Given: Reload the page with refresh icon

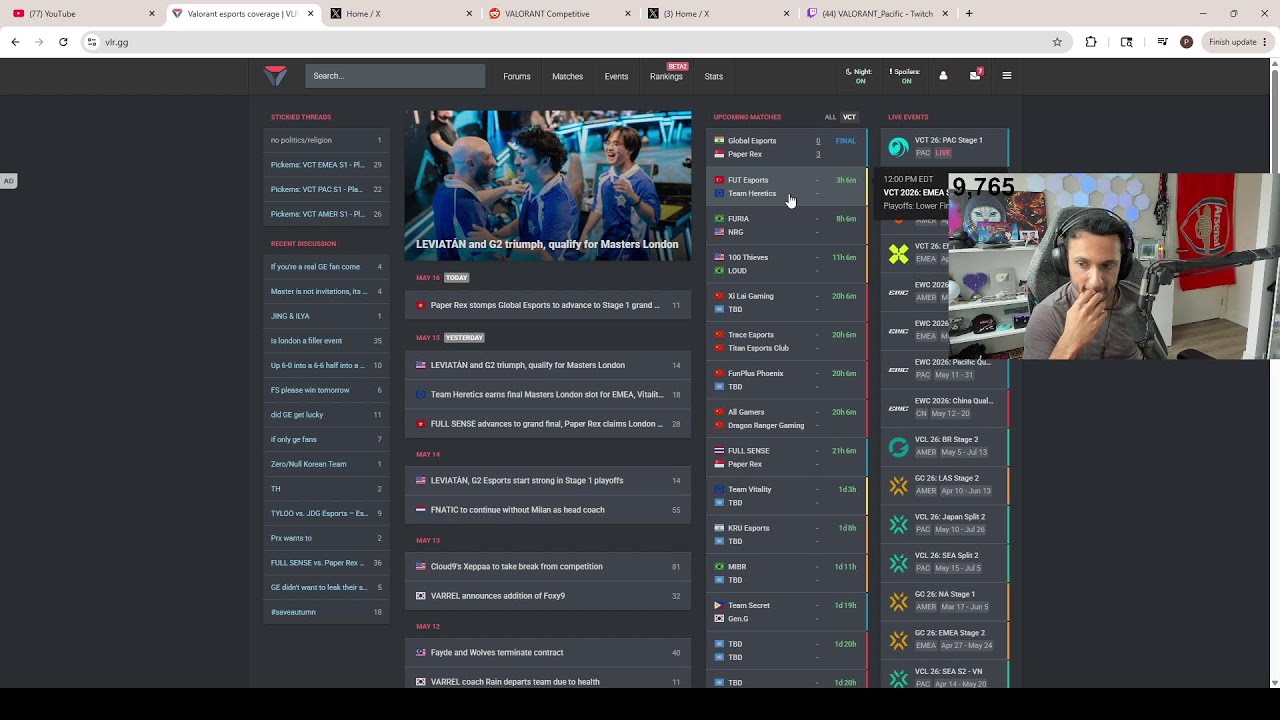Looking at the screenshot, I should 63,42.
